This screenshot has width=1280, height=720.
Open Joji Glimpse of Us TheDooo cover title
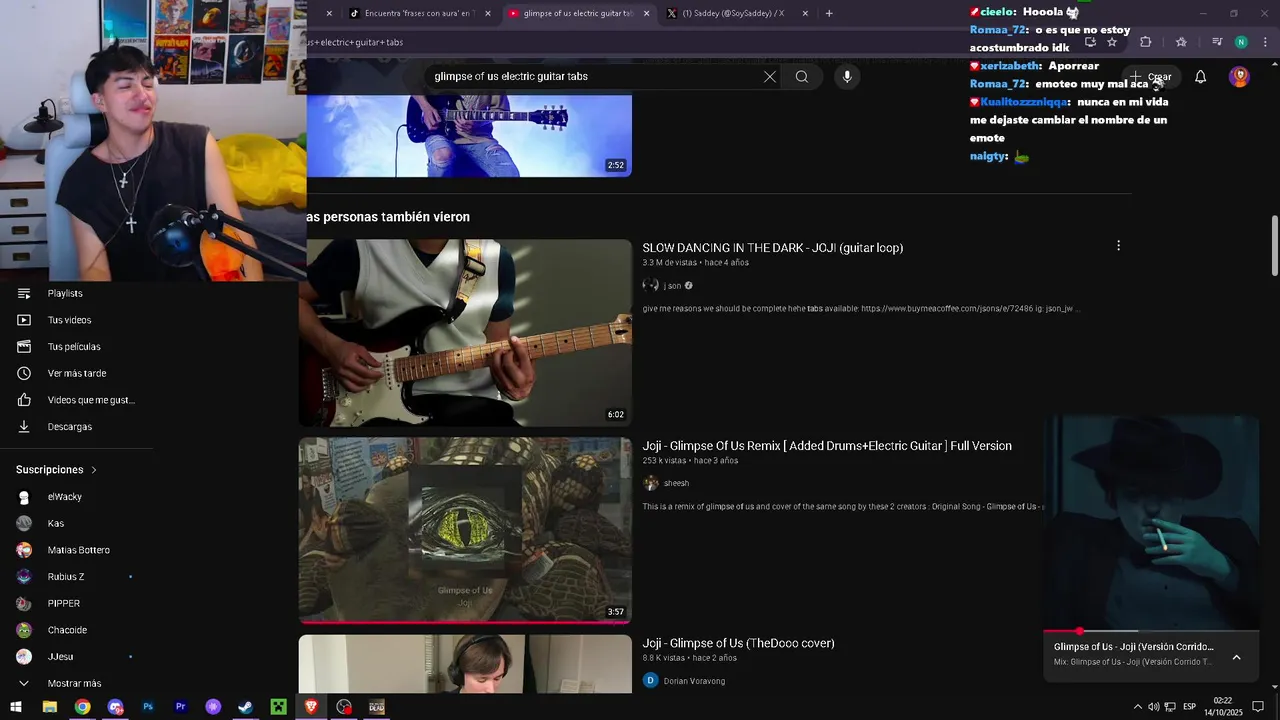tap(738, 643)
